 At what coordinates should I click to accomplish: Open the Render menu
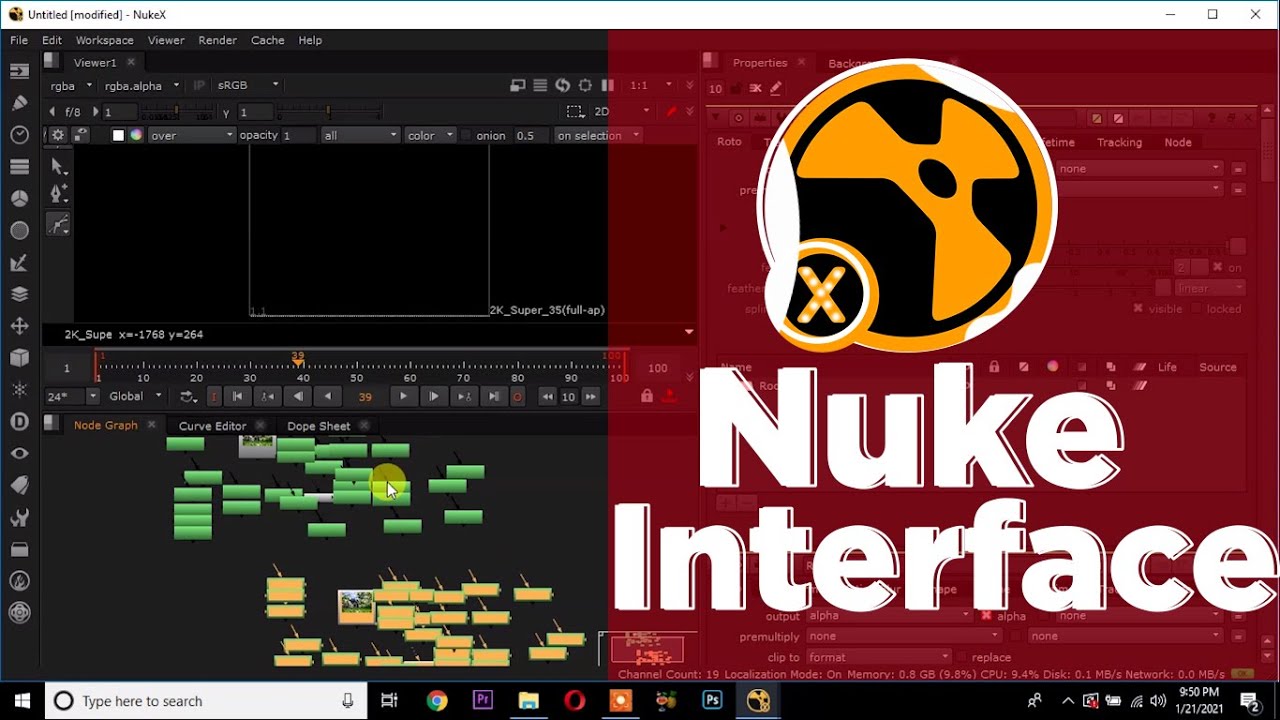click(217, 40)
